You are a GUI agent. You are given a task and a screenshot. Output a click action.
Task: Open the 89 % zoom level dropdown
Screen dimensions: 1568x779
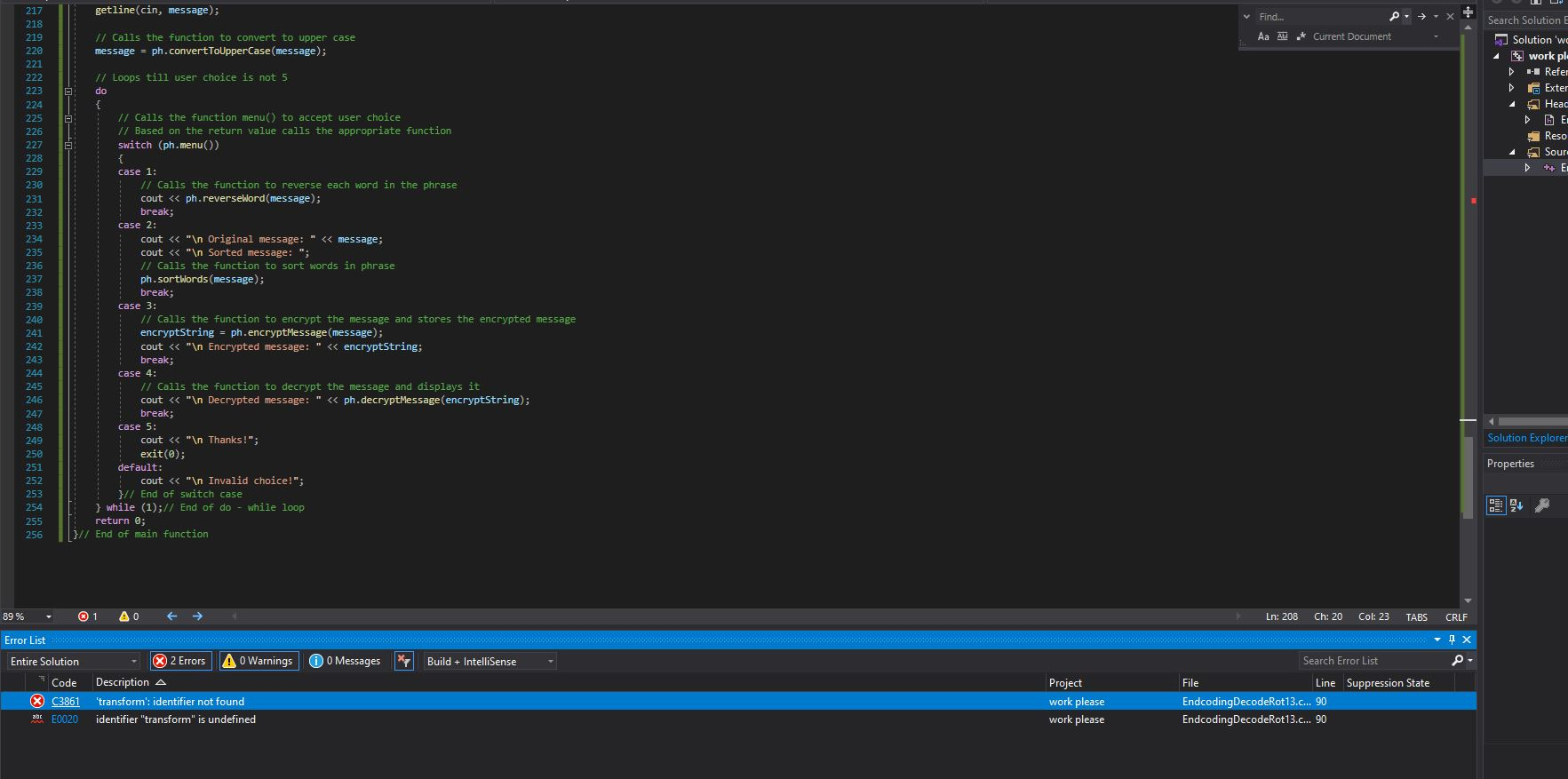pyautogui.click(x=49, y=616)
